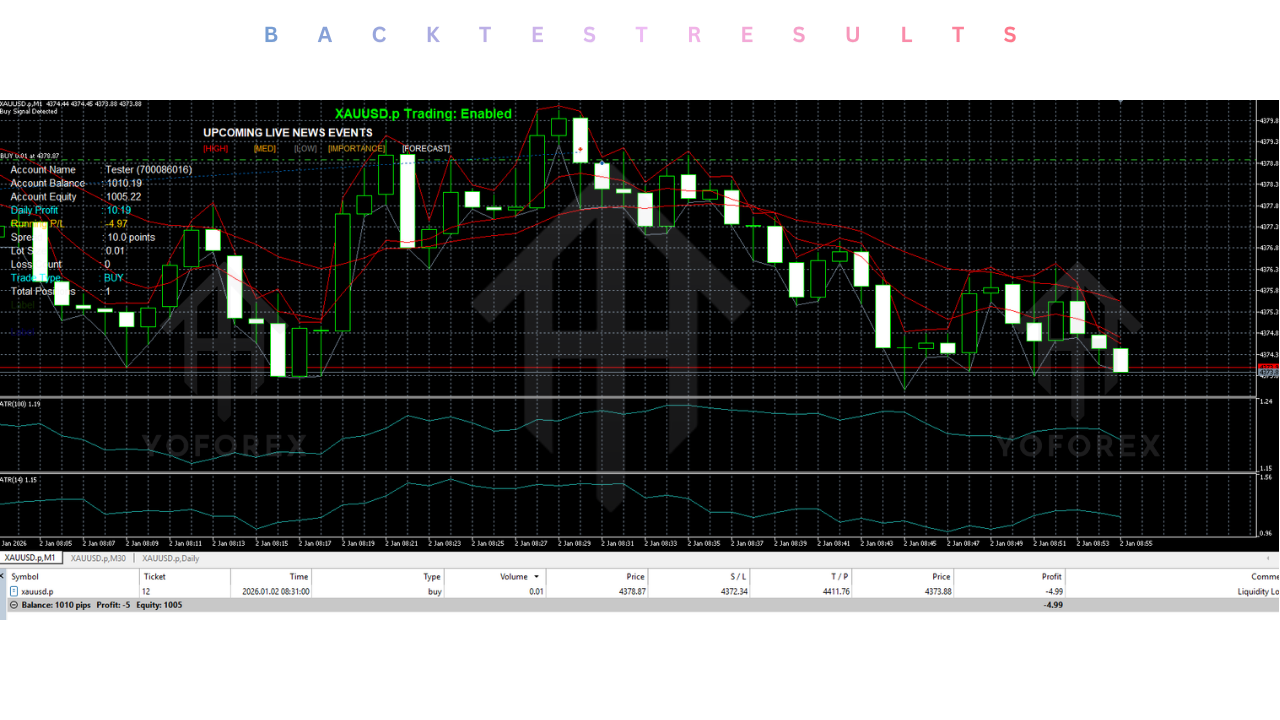Click the tab scroll left arrow

click(1268, 558)
